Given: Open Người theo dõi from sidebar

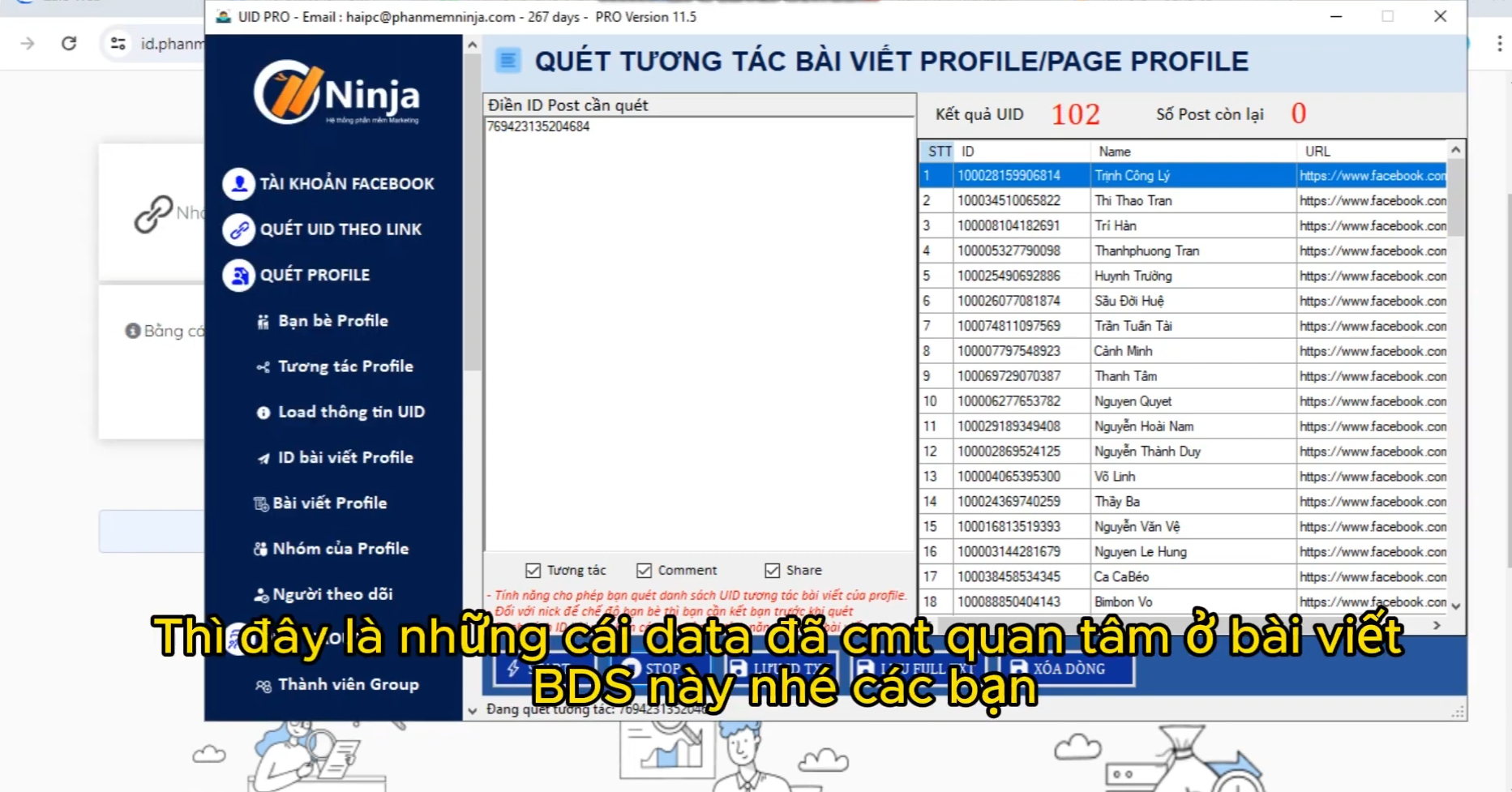Looking at the screenshot, I should pyautogui.click(x=332, y=594).
